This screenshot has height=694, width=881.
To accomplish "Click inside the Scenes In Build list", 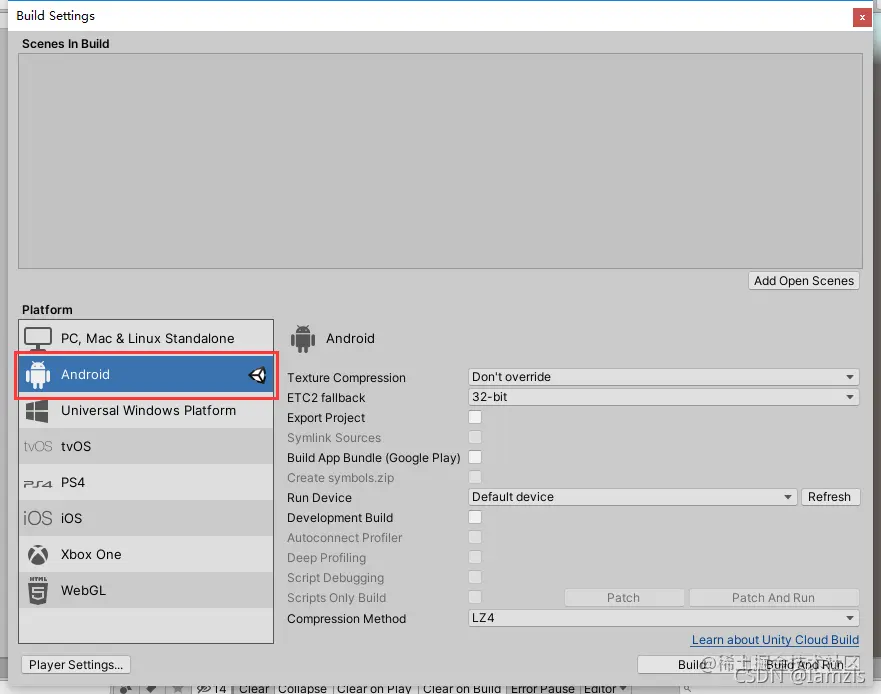I will coord(440,161).
